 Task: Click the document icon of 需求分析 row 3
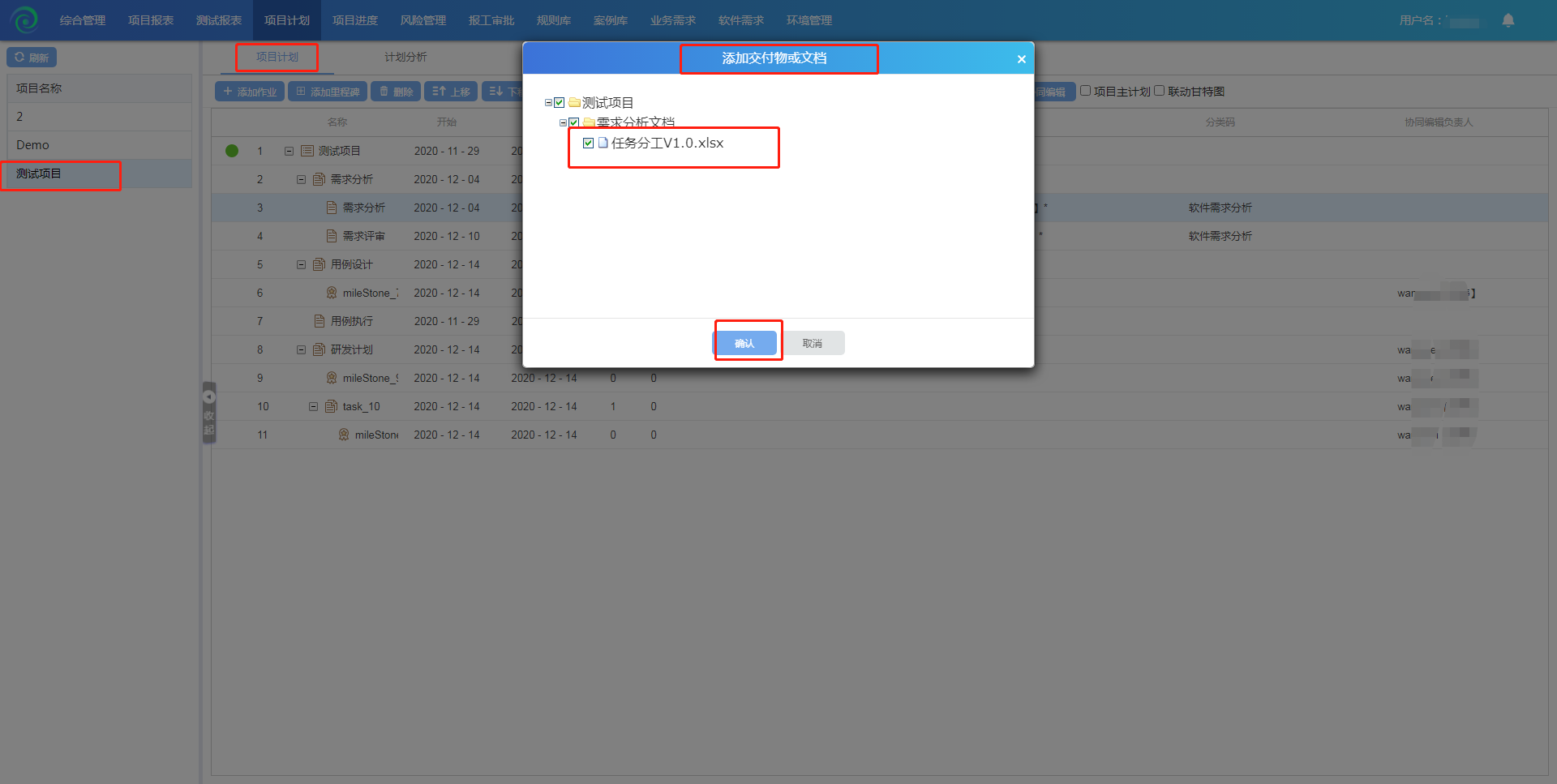click(x=332, y=208)
